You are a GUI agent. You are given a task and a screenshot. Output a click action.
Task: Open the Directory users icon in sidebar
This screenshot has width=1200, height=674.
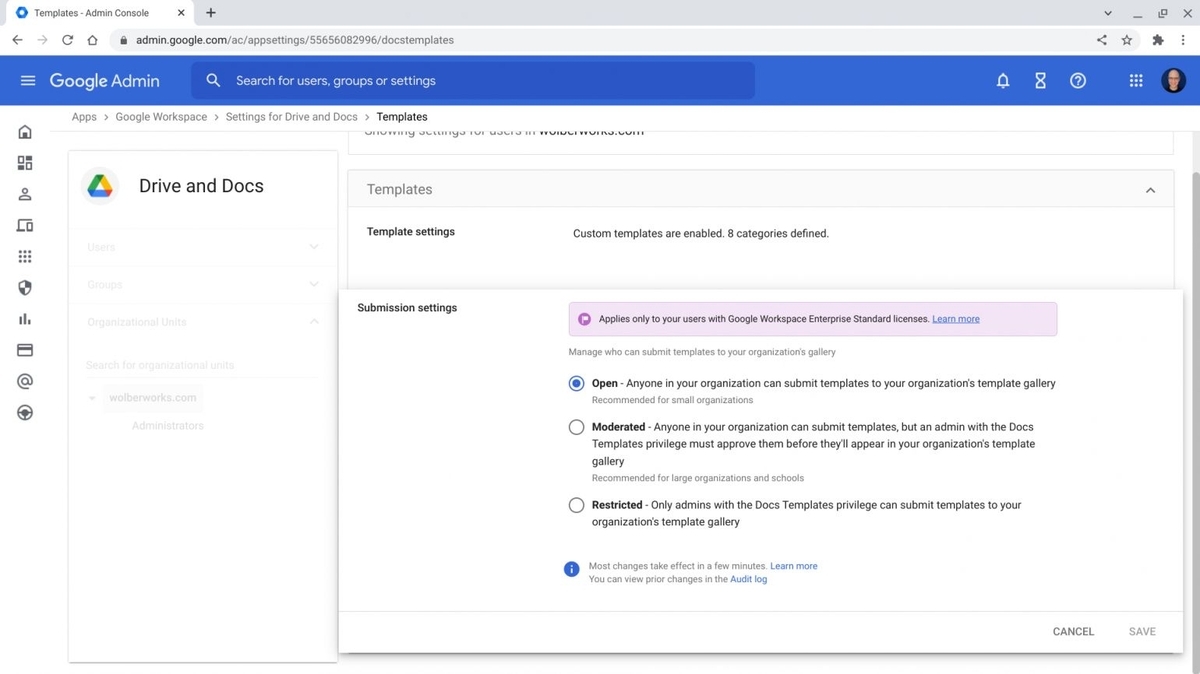coord(24,194)
